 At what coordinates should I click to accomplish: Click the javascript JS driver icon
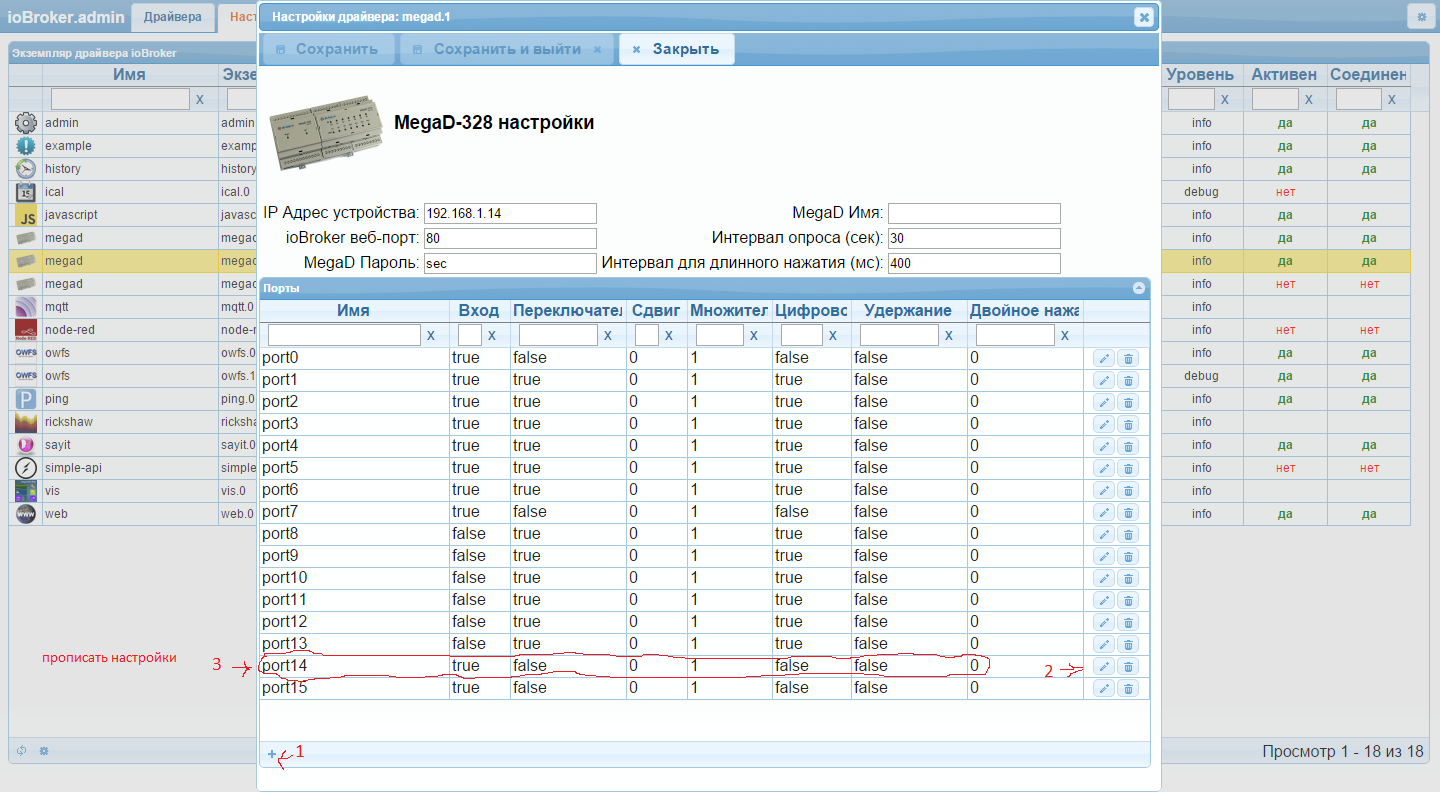click(26, 215)
